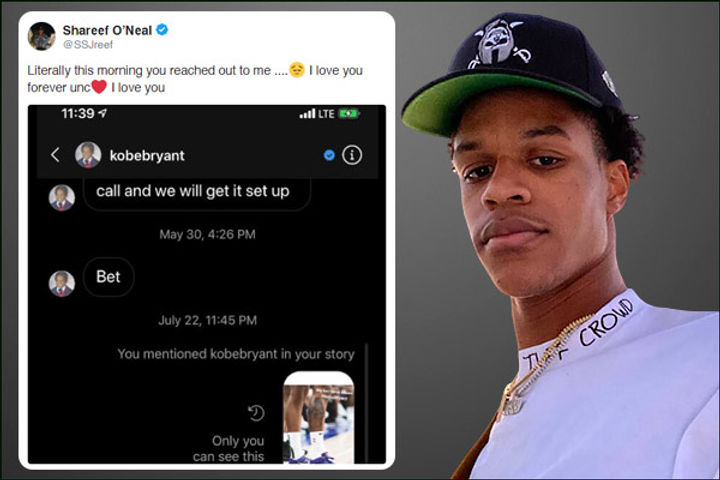Open the mentioned story thumbnail
Screen dimensions: 720x480
coord(319,418)
